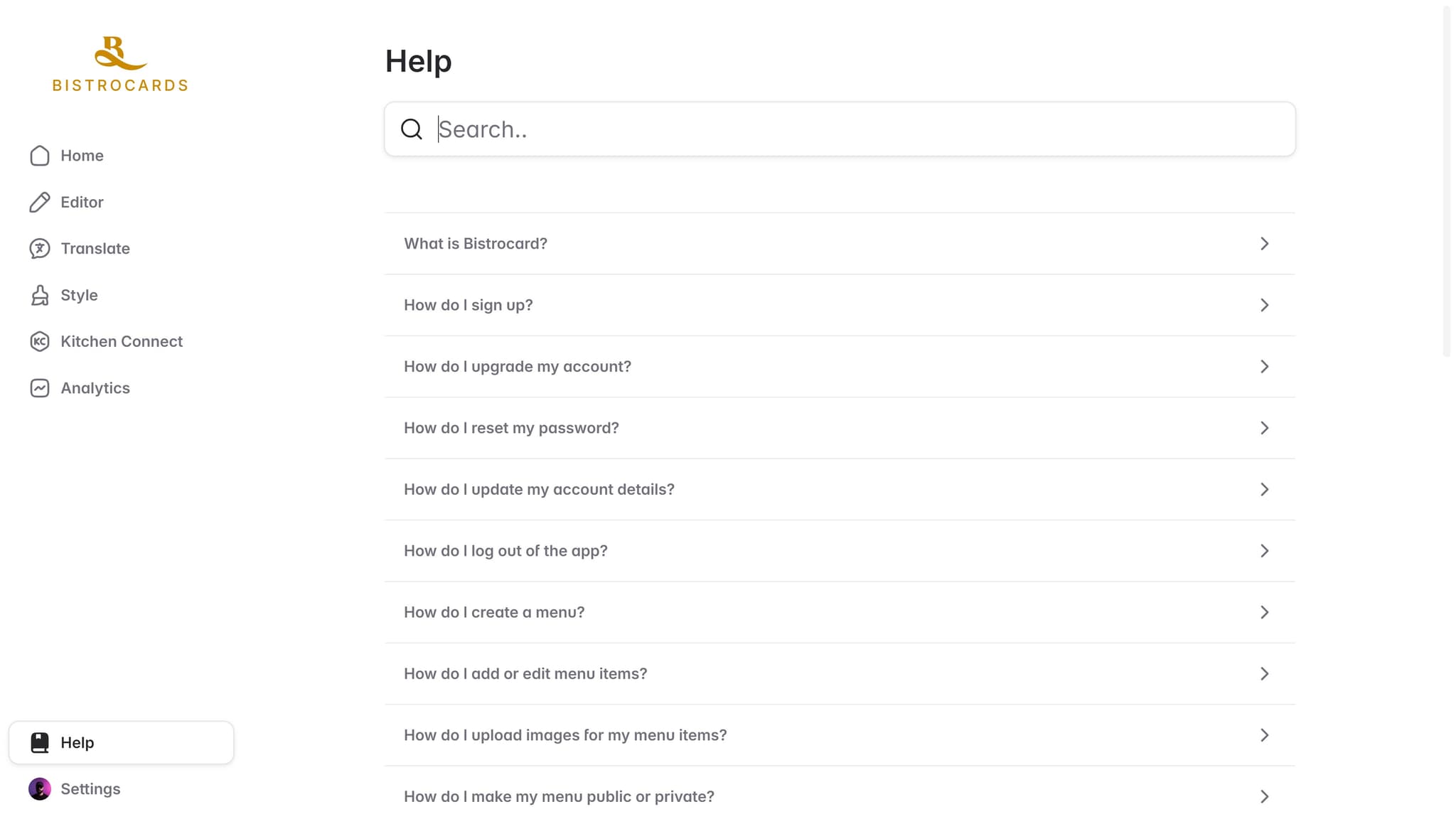Screen dimensions: 1456x819
Task: Click the Translate speech-bubble icon
Action: (x=40, y=249)
